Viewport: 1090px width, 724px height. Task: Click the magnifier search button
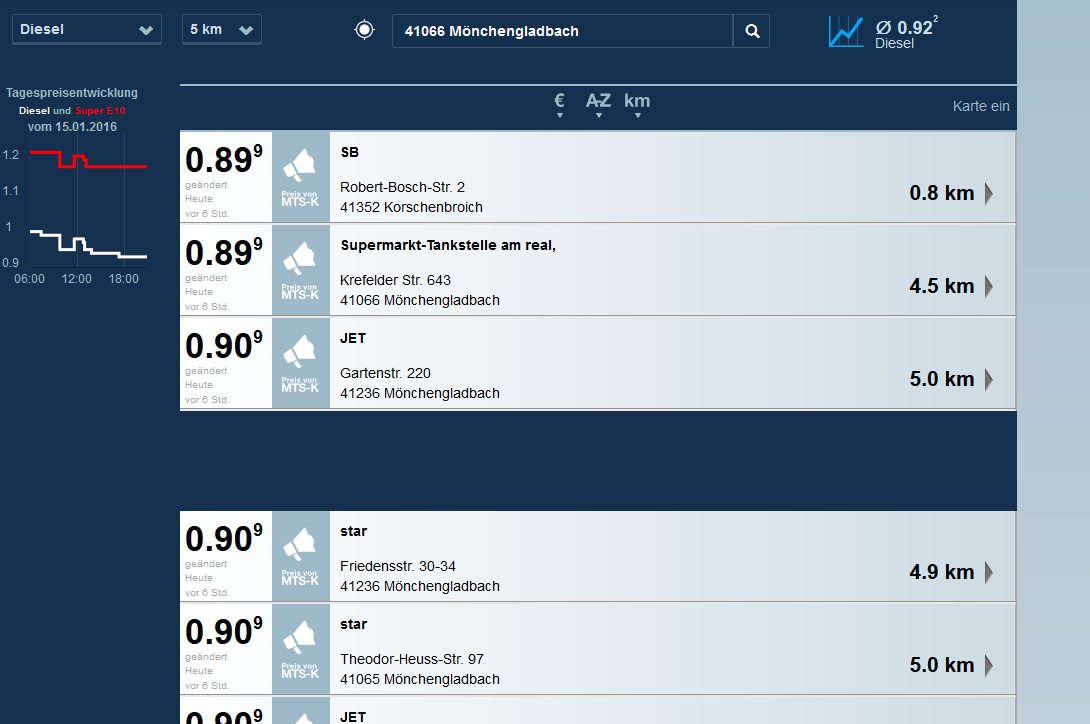(x=752, y=31)
